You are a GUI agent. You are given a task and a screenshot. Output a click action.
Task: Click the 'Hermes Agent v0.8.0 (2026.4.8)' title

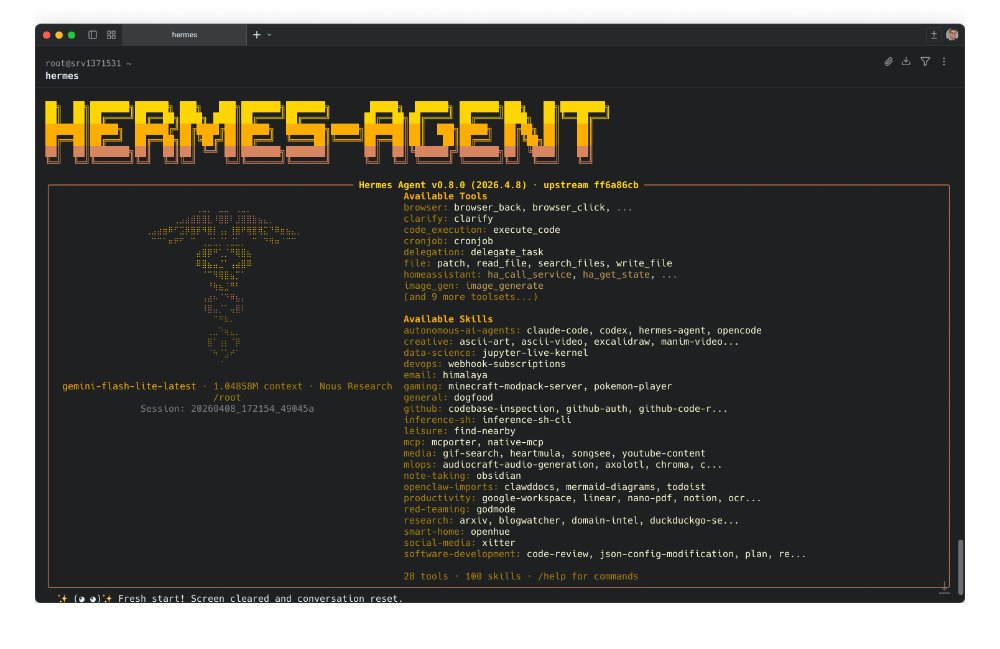(443, 185)
